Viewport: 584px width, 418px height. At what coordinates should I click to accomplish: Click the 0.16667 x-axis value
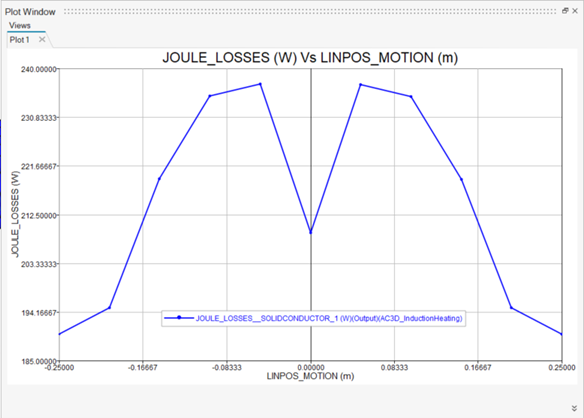[x=478, y=368]
